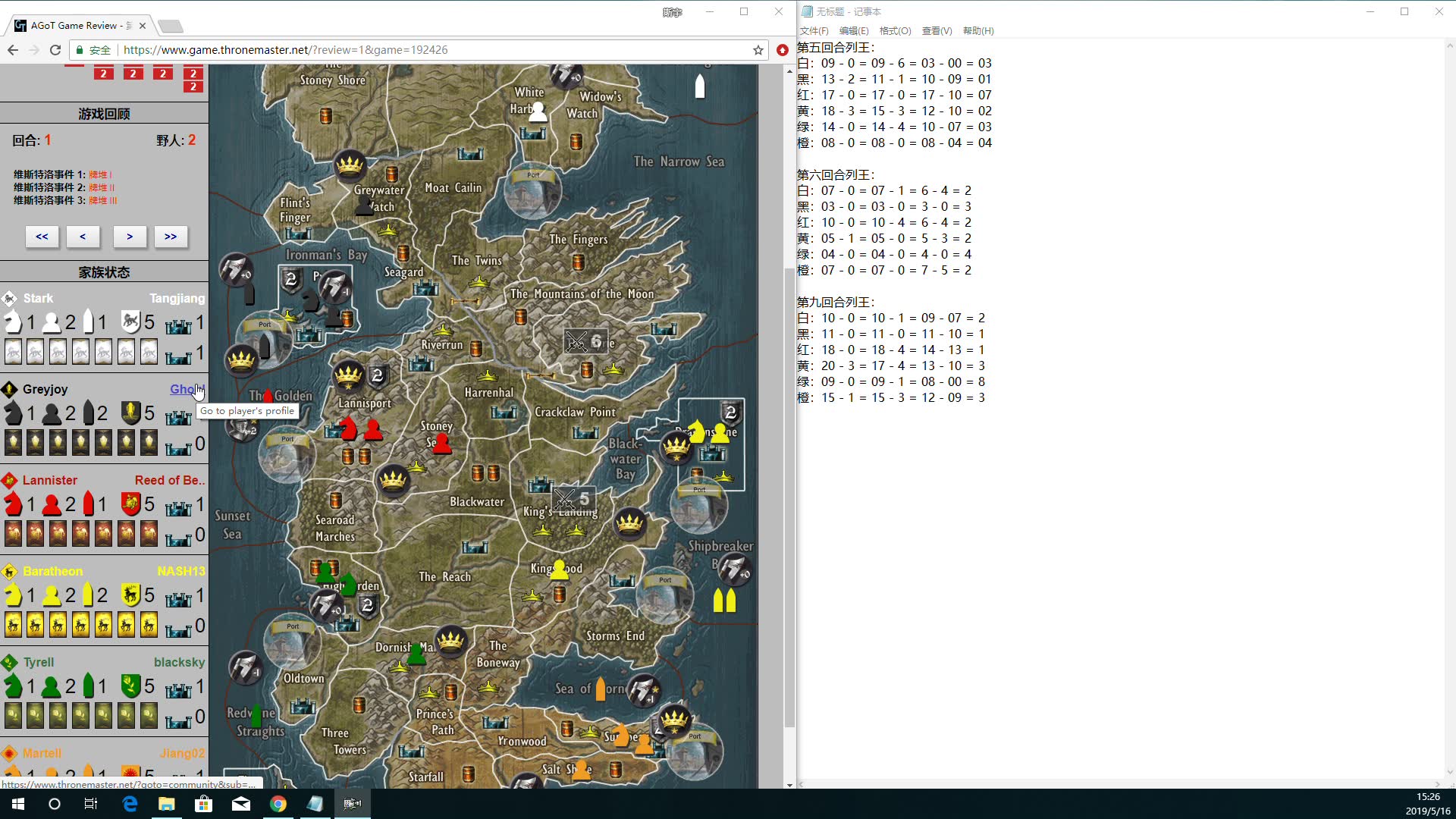Click neutral force 6 token at Eyrie
The width and height of the screenshot is (1456, 819).
(586, 342)
